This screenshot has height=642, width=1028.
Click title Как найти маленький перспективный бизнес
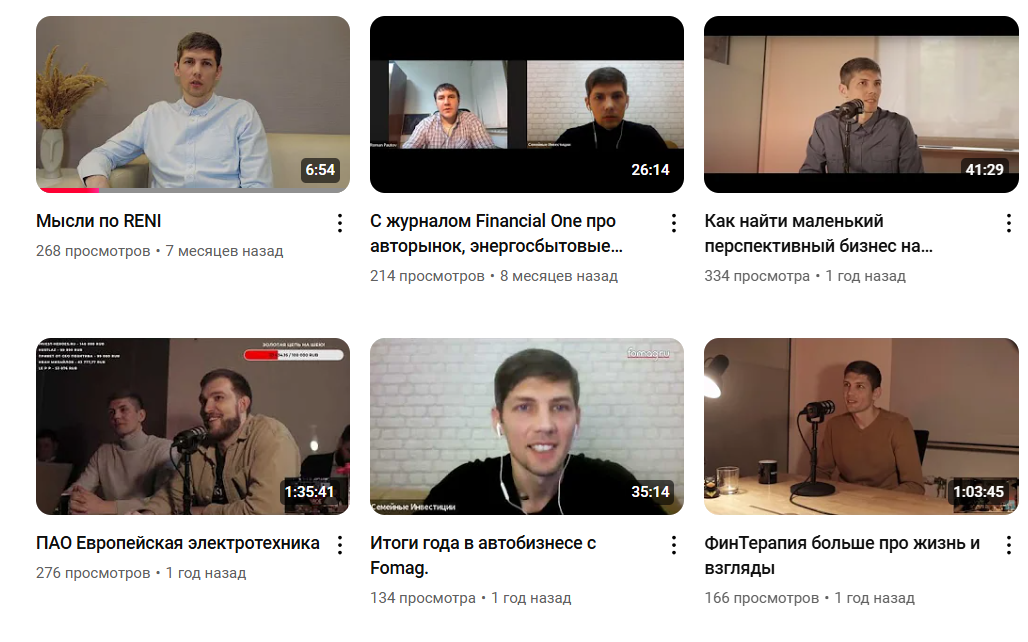818,233
